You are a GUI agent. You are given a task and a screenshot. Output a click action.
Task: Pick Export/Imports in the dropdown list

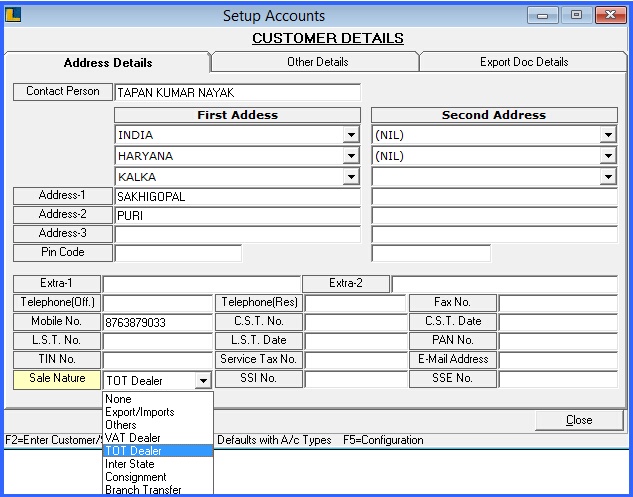(140, 412)
